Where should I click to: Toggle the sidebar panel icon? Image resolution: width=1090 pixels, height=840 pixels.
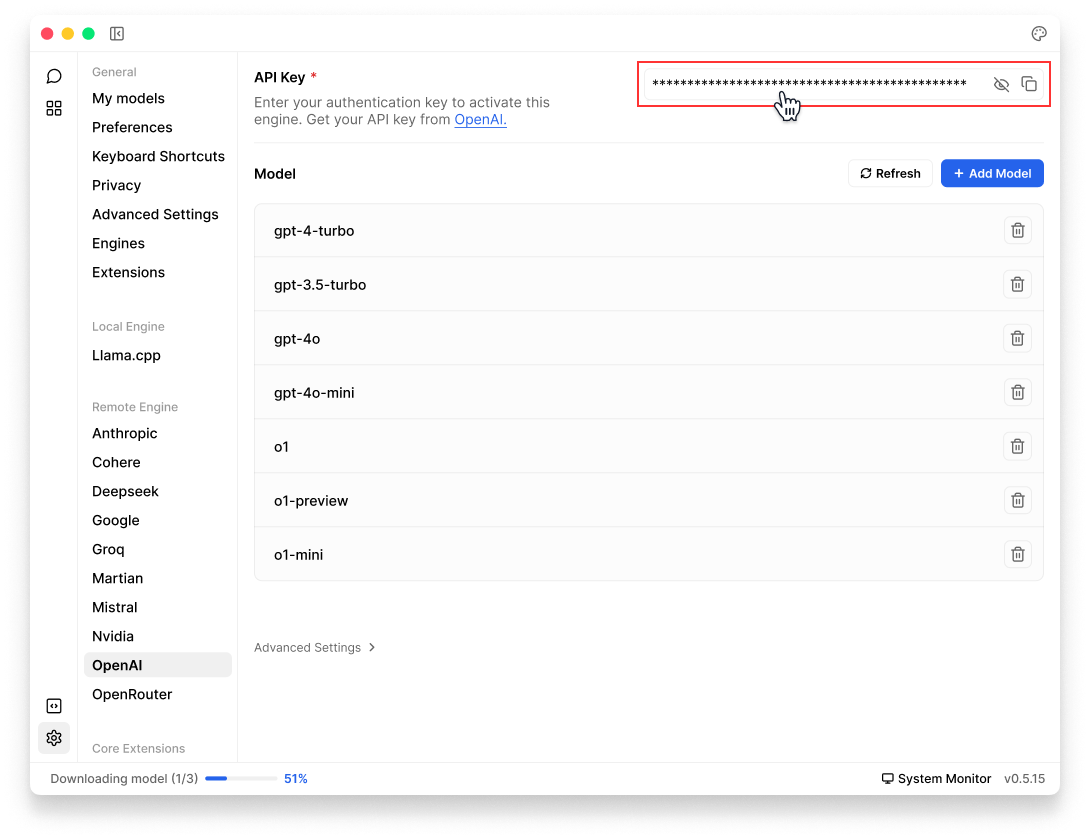click(117, 33)
